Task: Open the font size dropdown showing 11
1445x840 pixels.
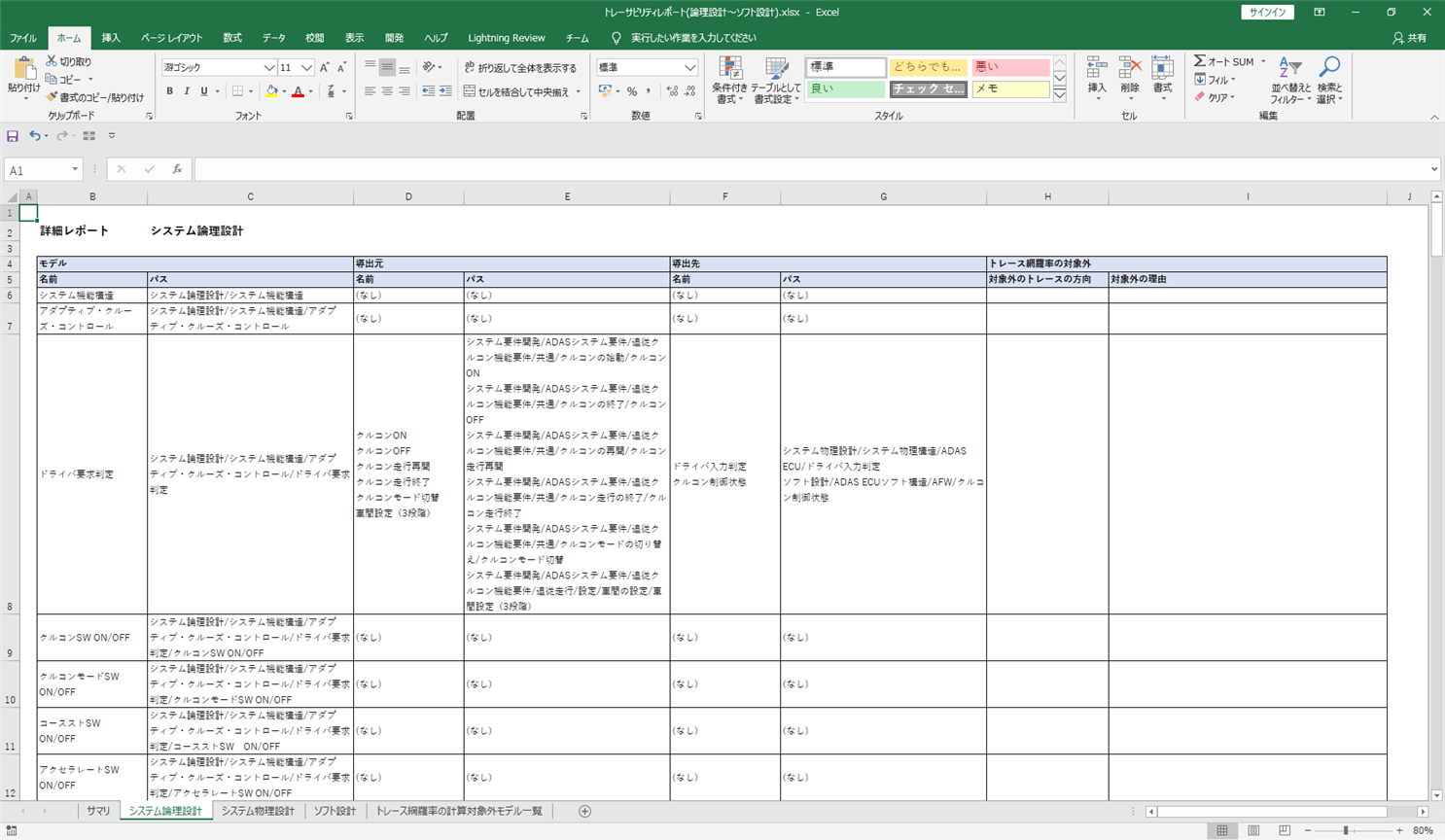Action: pyautogui.click(x=306, y=67)
